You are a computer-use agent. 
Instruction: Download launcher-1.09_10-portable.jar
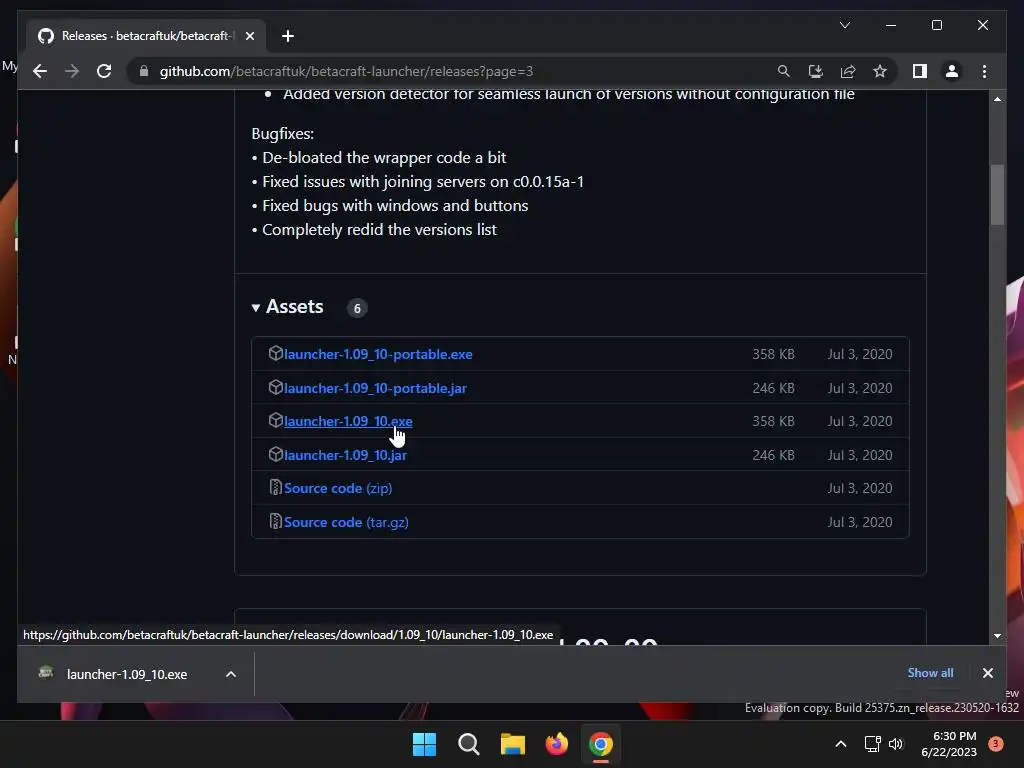[x=375, y=388]
